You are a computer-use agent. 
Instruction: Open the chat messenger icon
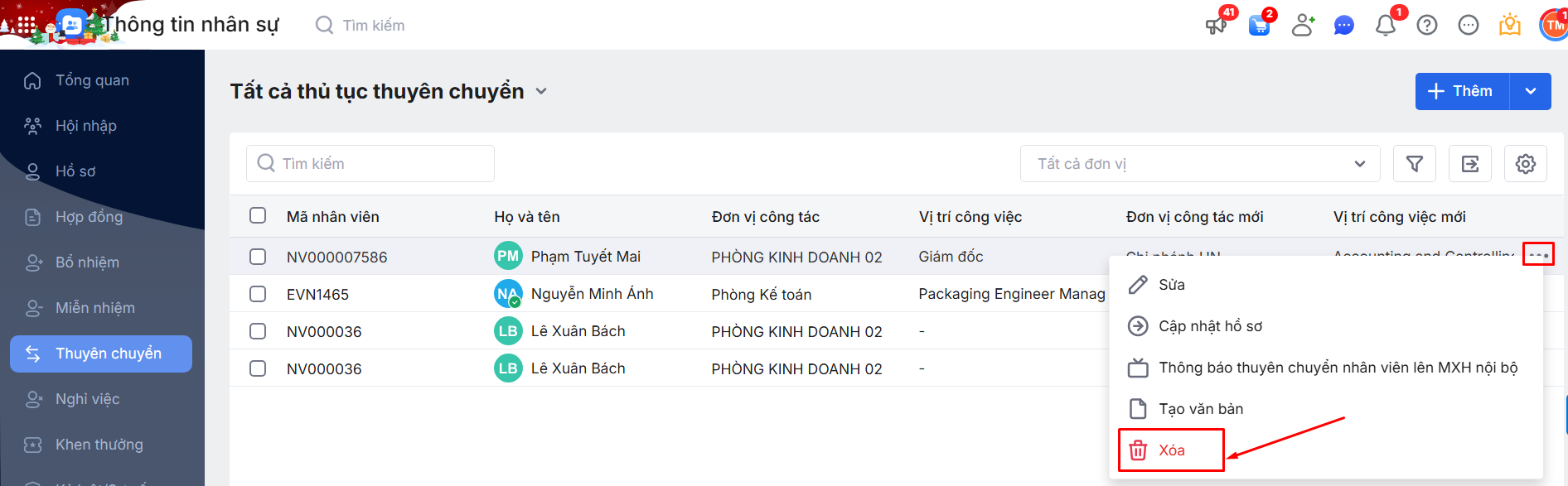click(1344, 26)
